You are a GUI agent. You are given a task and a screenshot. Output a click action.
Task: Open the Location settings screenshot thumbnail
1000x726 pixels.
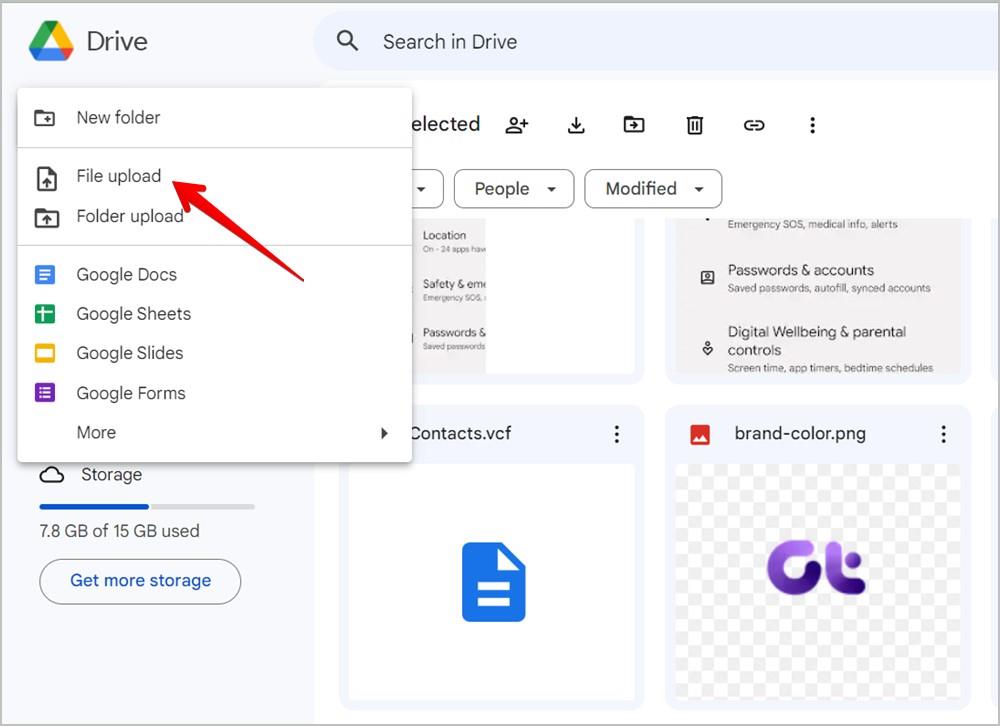(x=524, y=296)
